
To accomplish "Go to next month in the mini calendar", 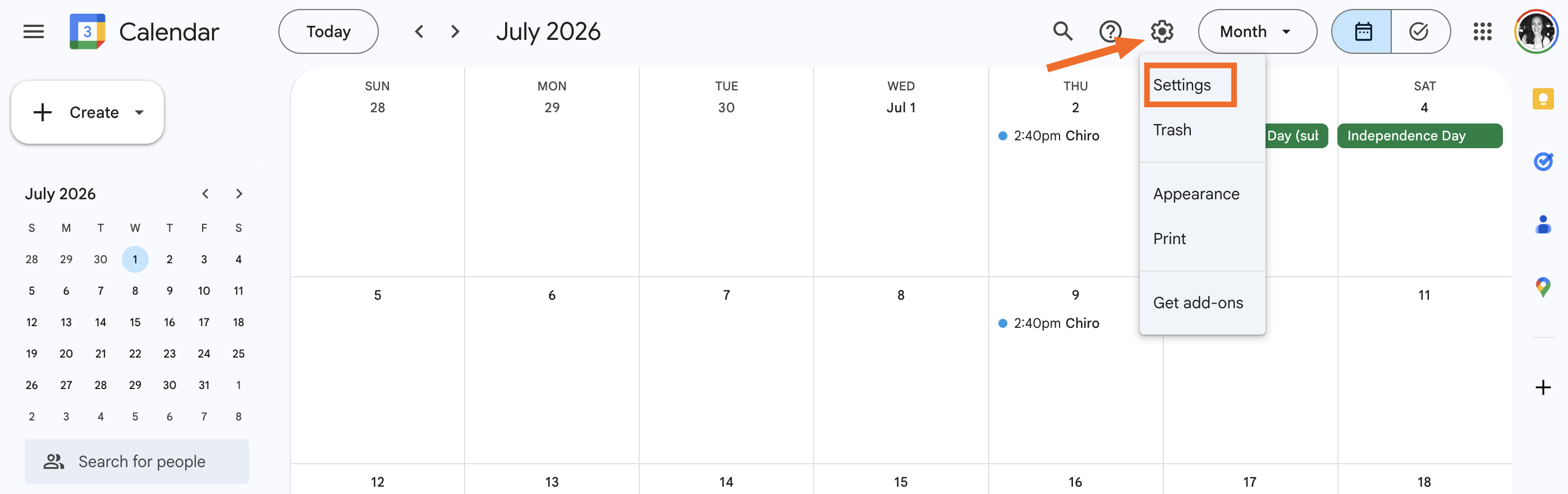I will point(239,194).
